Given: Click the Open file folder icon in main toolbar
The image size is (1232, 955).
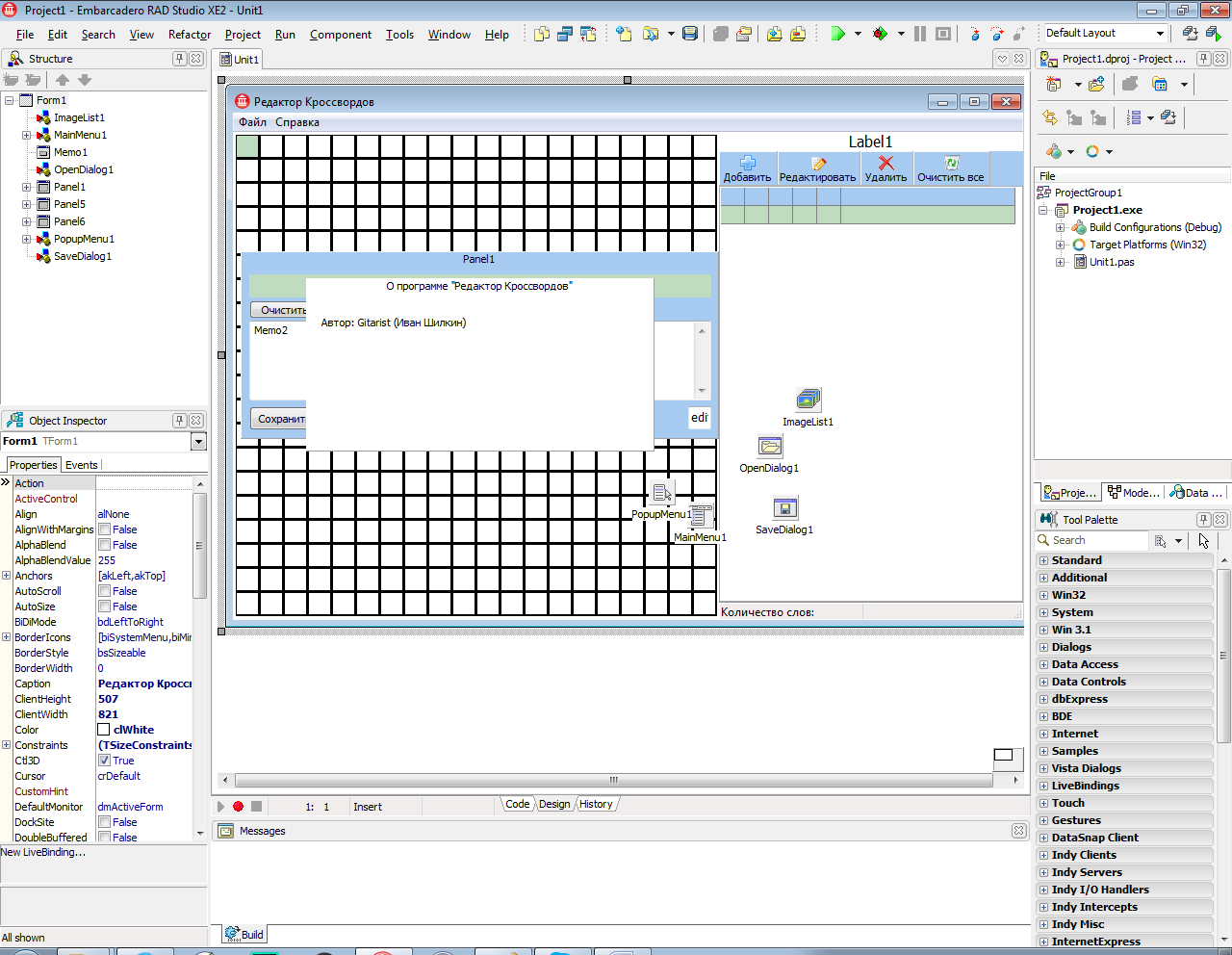Looking at the screenshot, I should (x=651, y=34).
